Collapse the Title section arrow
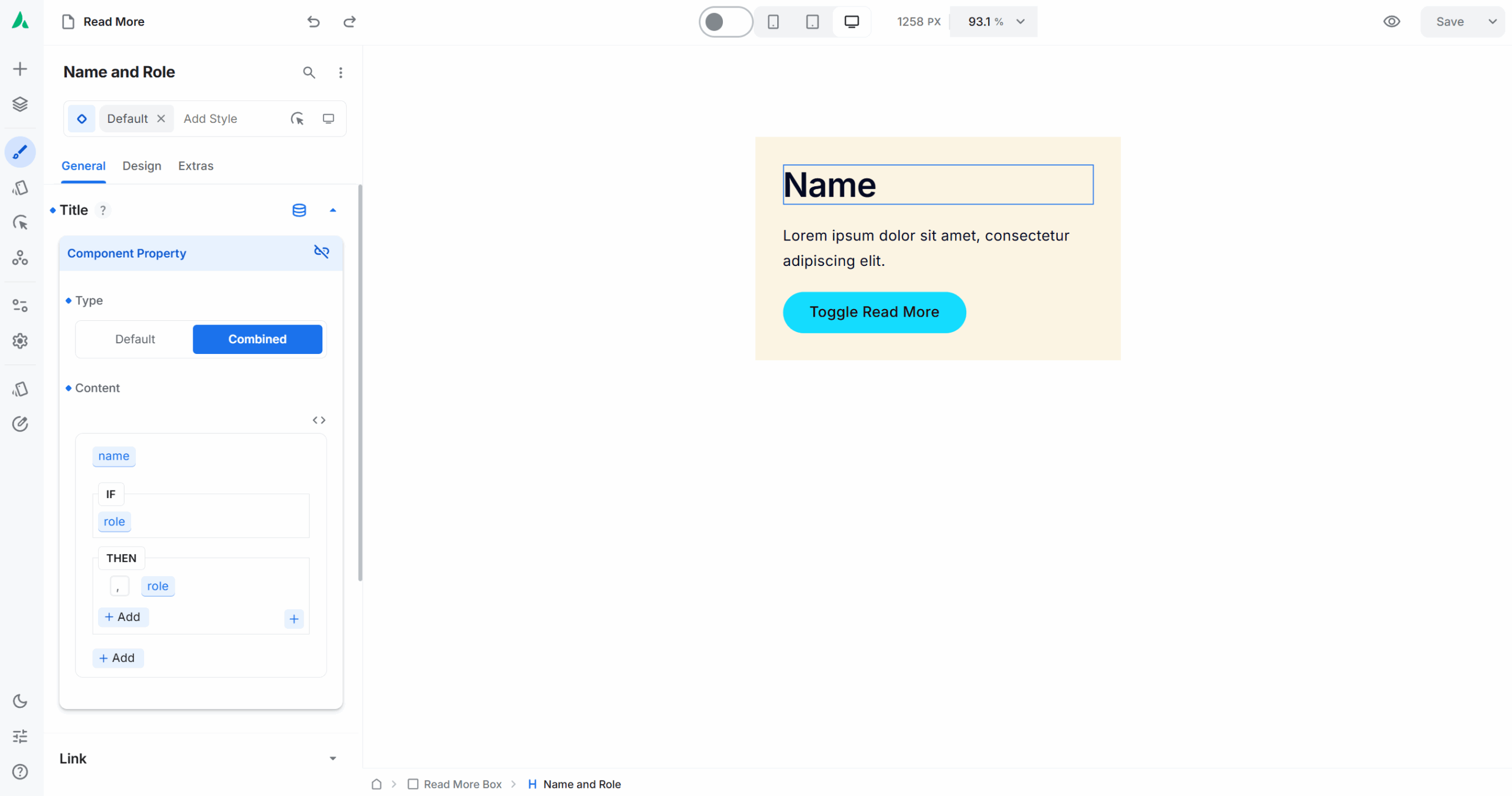 (333, 210)
